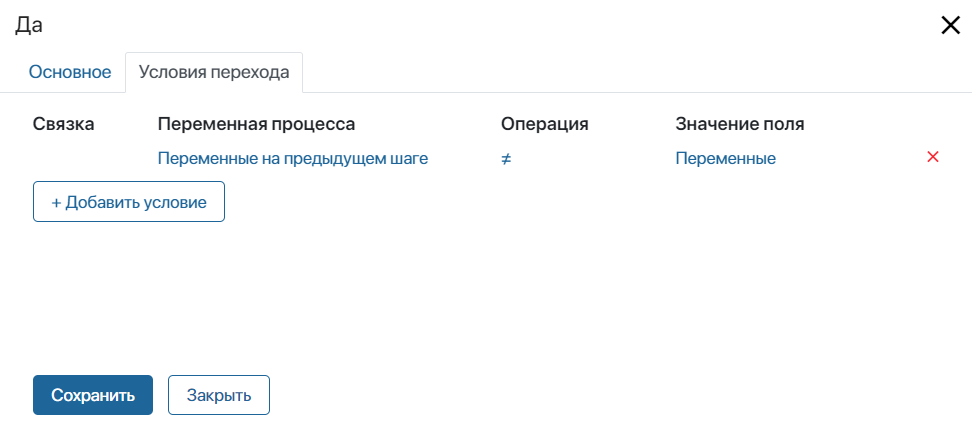Click the plus sign in Добавить условие
972x421 pixels.
[x=57, y=202]
